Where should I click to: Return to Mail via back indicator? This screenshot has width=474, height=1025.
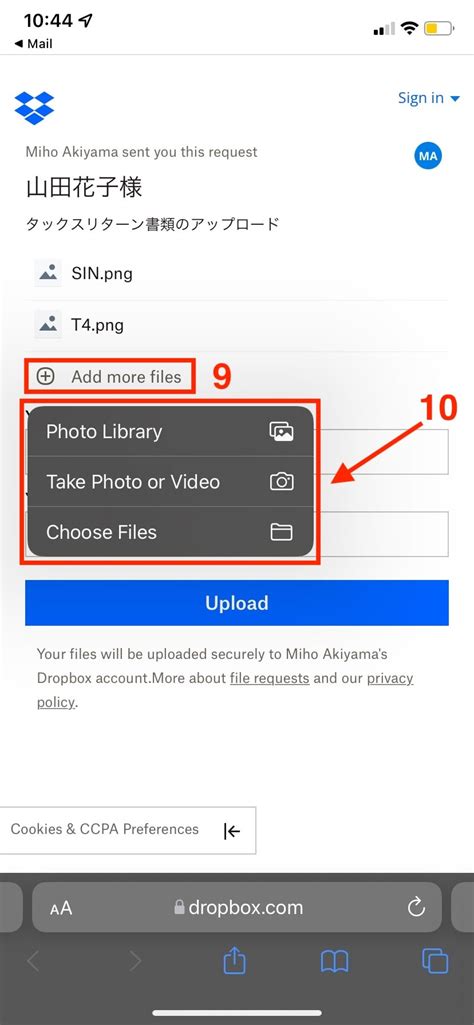click(33, 44)
